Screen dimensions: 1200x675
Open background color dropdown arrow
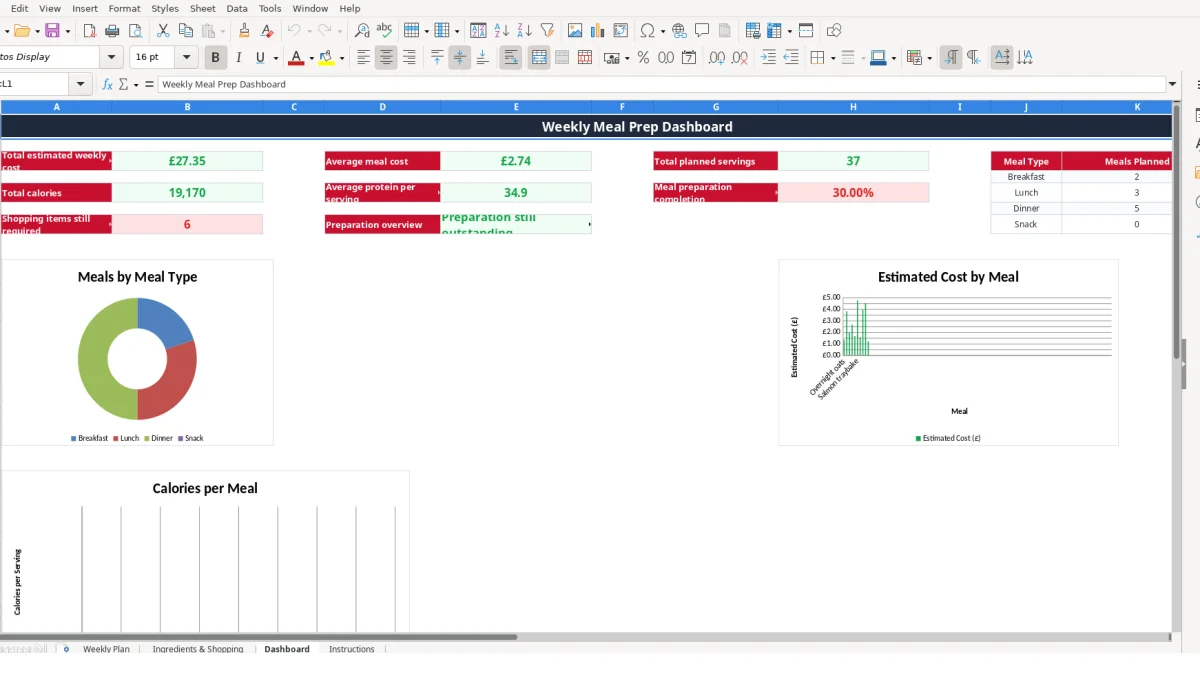click(342, 58)
